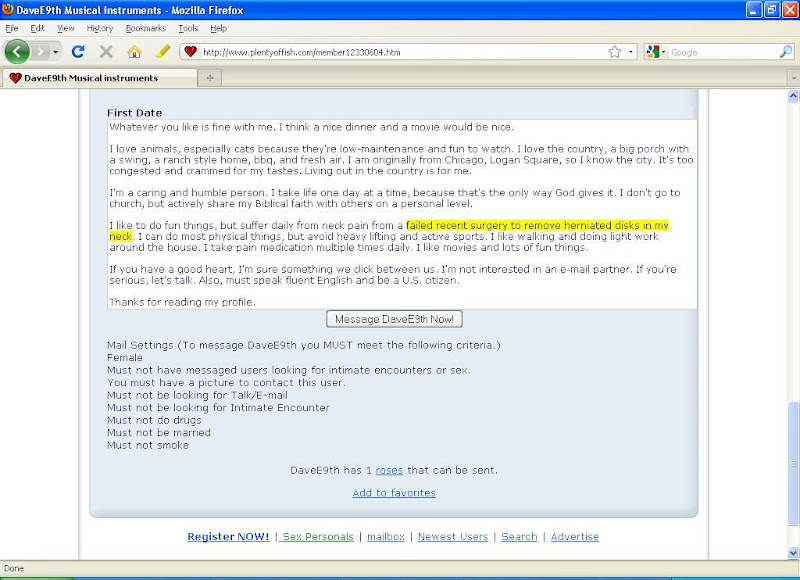Click the Forward navigation arrow
Image resolution: width=800 pixels, height=580 pixels.
click(40, 52)
